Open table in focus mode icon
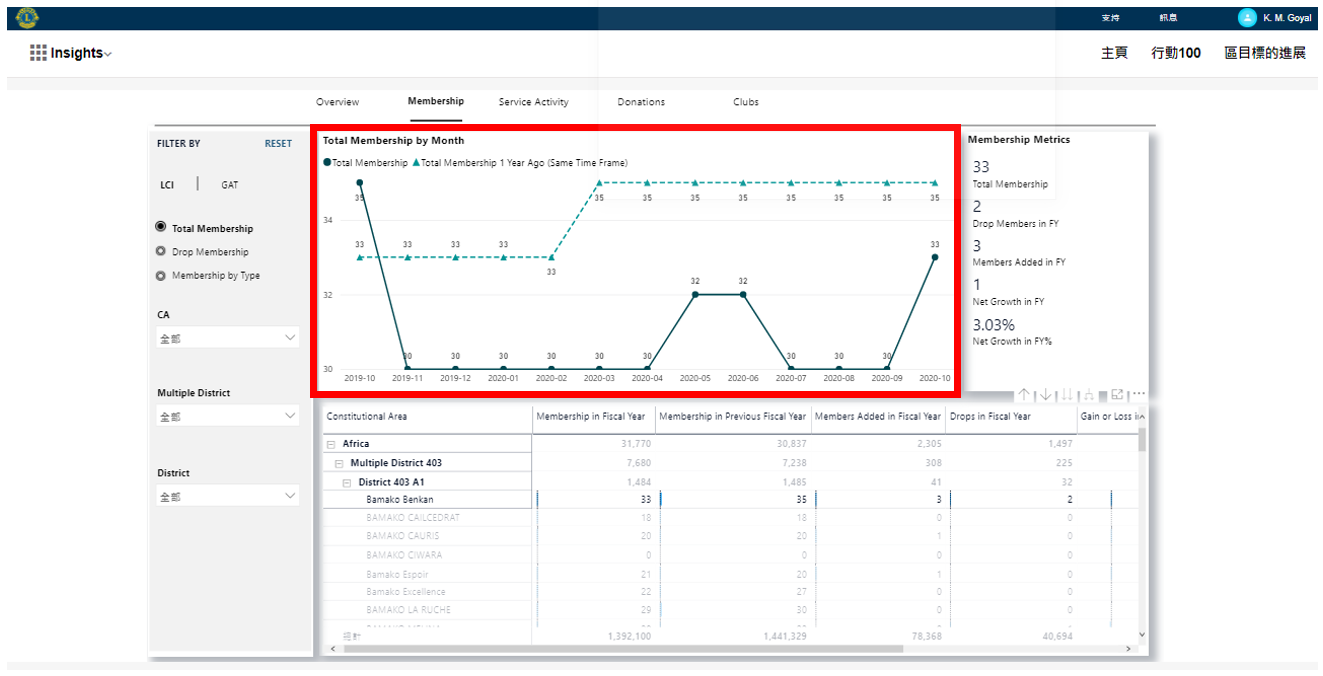Viewport: 1323px width, 676px height. click(1117, 395)
